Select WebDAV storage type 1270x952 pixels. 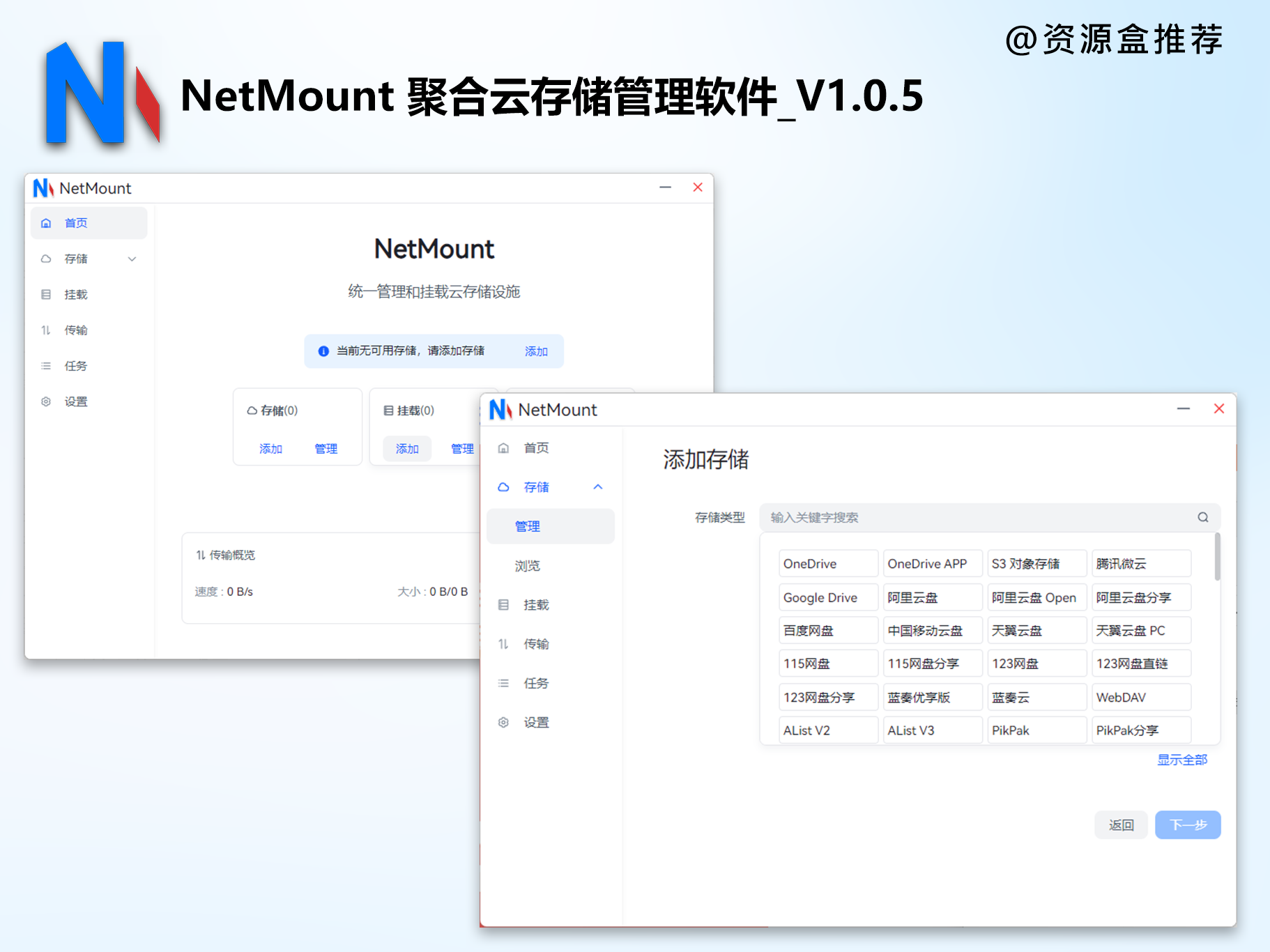point(1142,697)
